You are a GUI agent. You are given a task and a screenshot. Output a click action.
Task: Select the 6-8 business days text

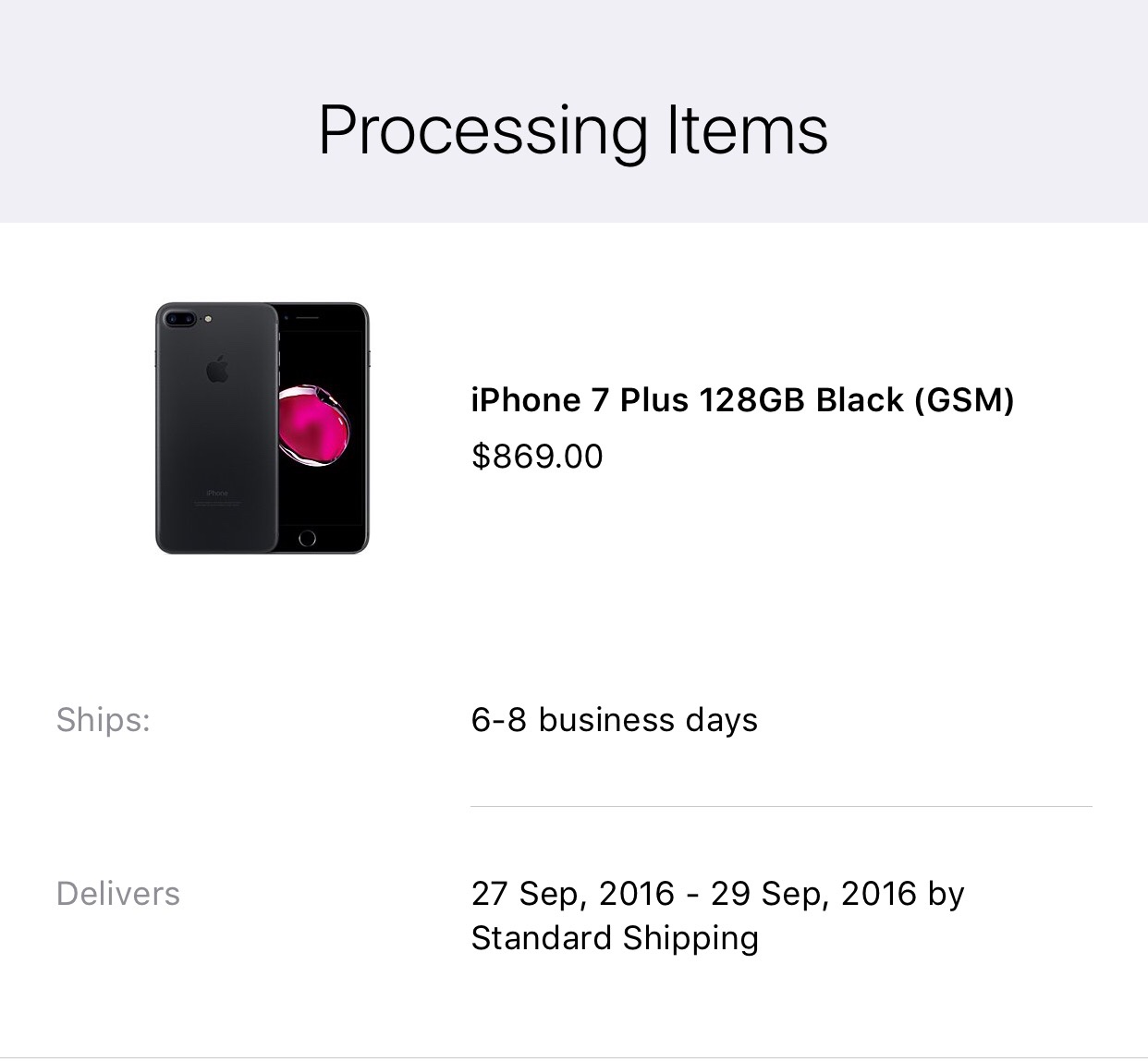(614, 720)
